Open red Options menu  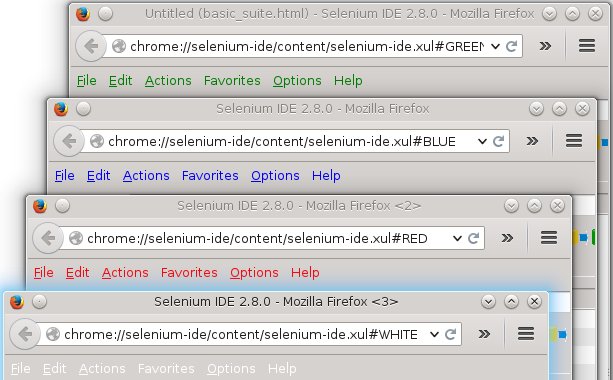tap(254, 272)
